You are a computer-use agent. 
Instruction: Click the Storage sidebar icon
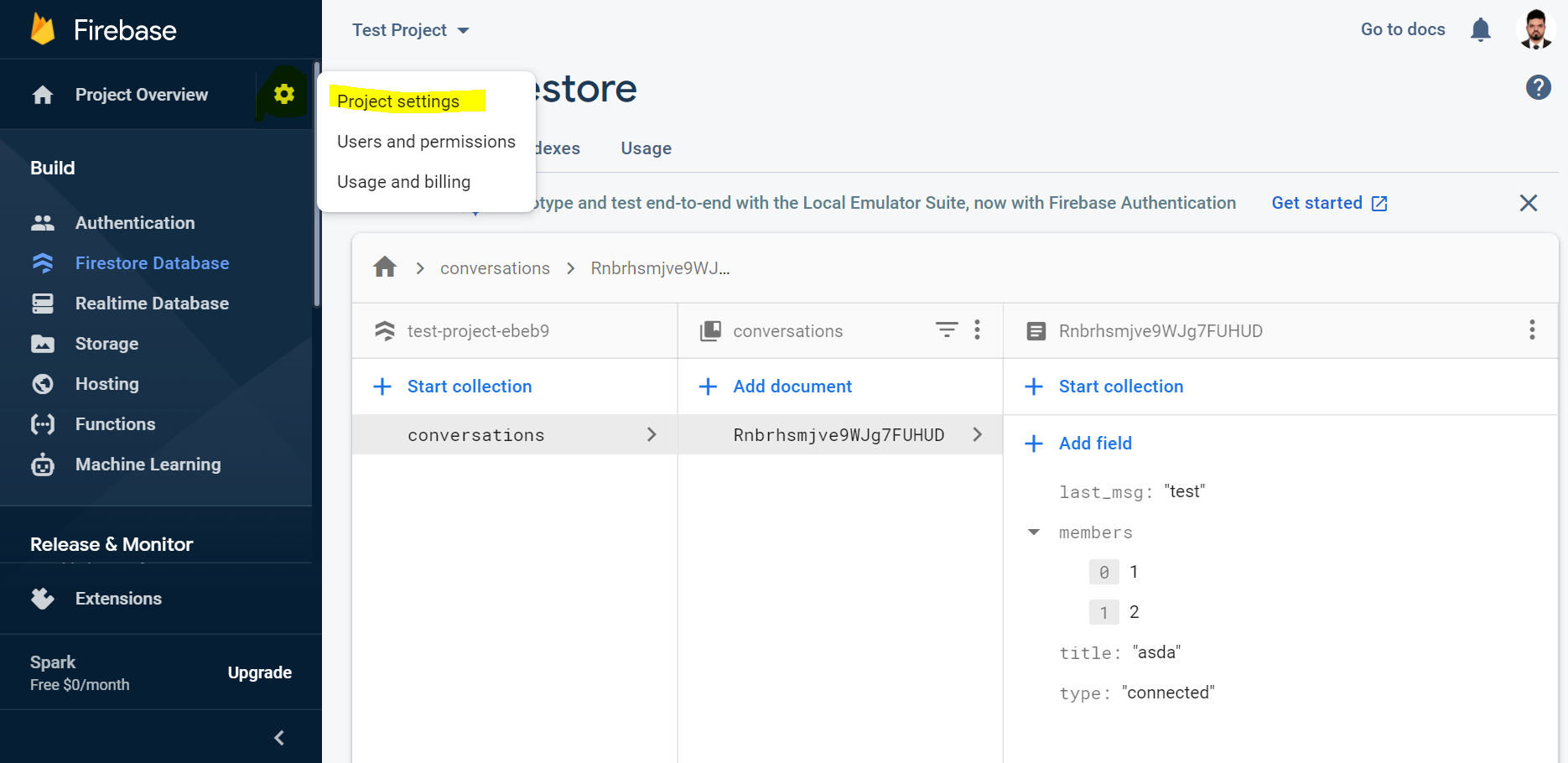tap(43, 344)
